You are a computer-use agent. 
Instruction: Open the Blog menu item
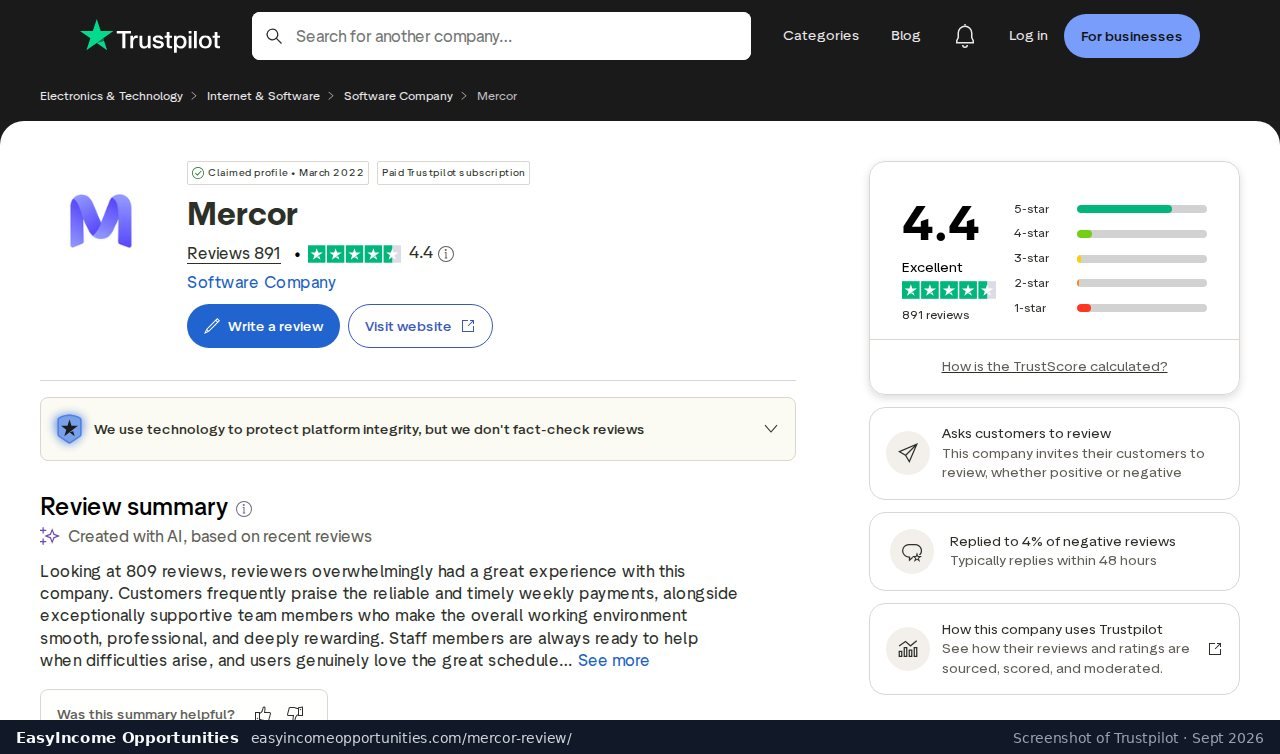[x=906, y=36]
